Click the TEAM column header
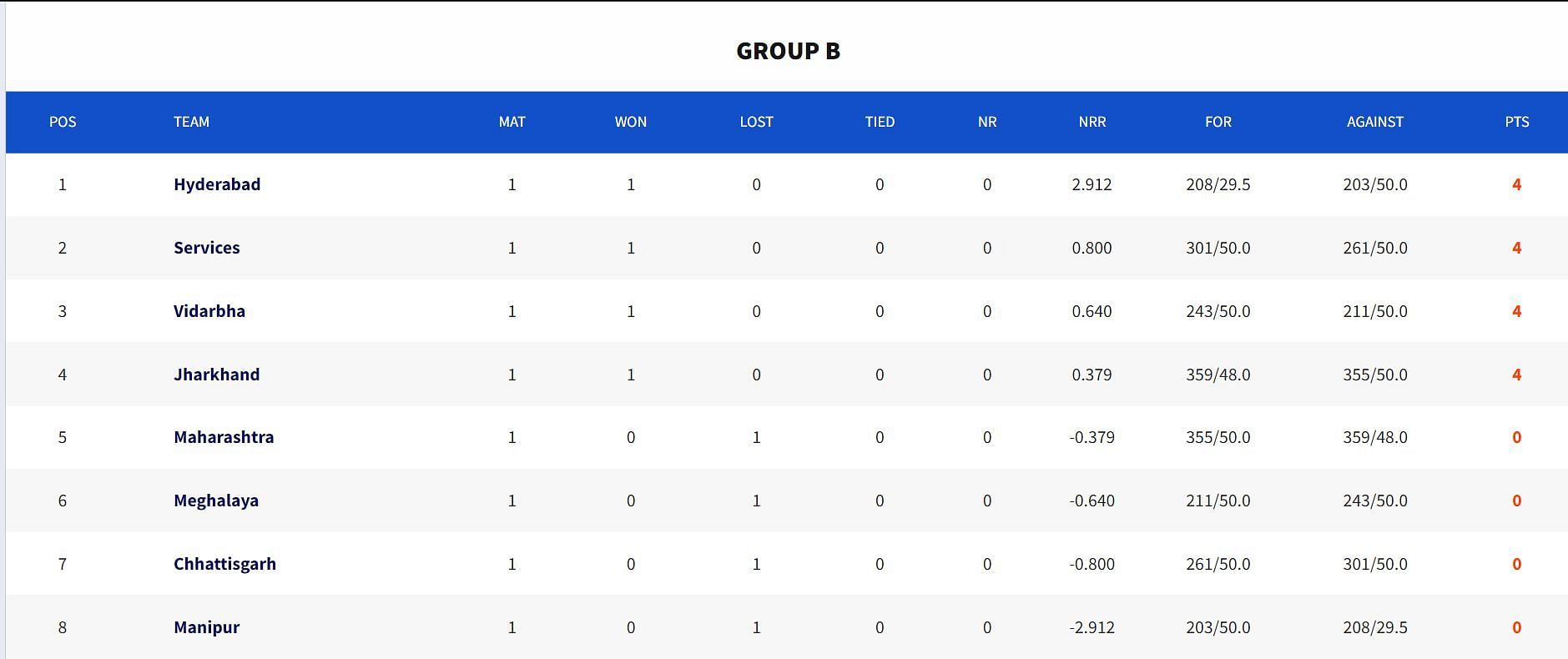Image resolution: width=1568 pixels, height=659 pixels. click(x=191, y=122)
